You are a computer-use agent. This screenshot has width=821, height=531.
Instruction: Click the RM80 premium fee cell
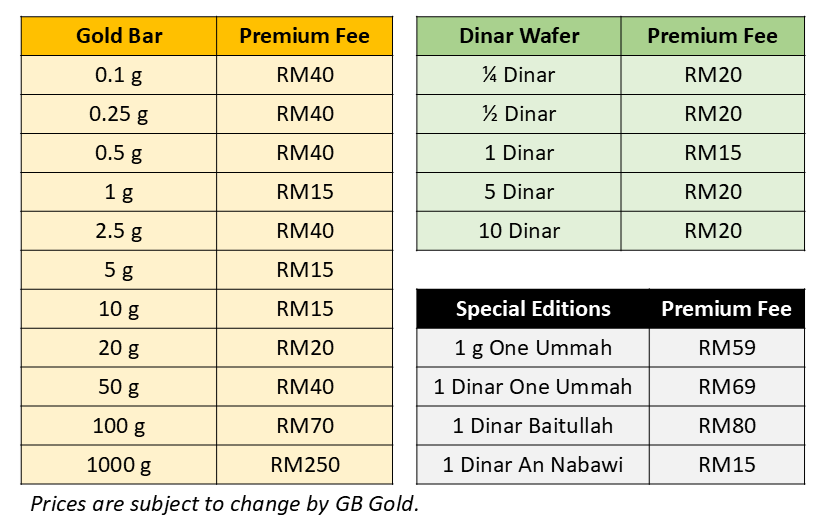tap(727, 426)
